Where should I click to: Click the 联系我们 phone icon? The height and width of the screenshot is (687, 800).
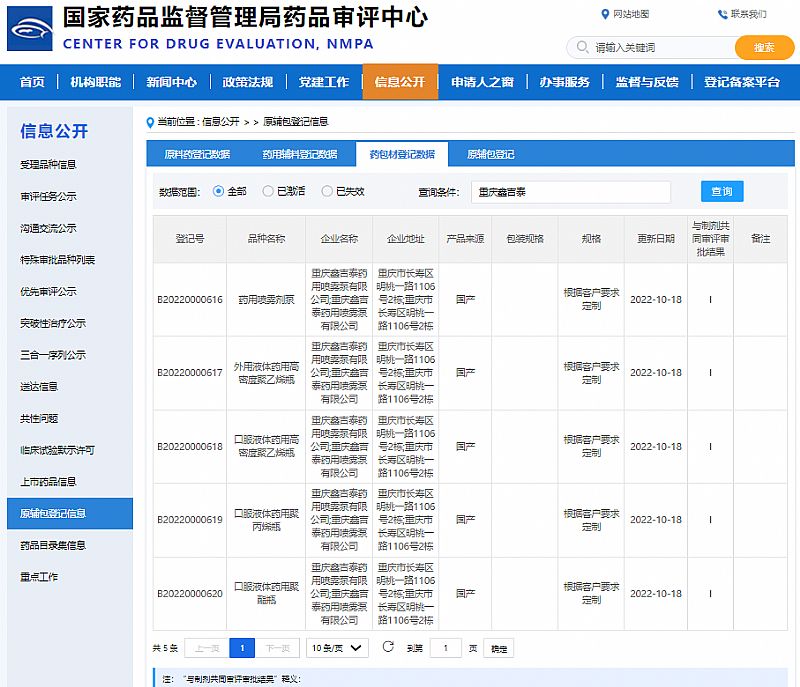(x=722, y=14)
